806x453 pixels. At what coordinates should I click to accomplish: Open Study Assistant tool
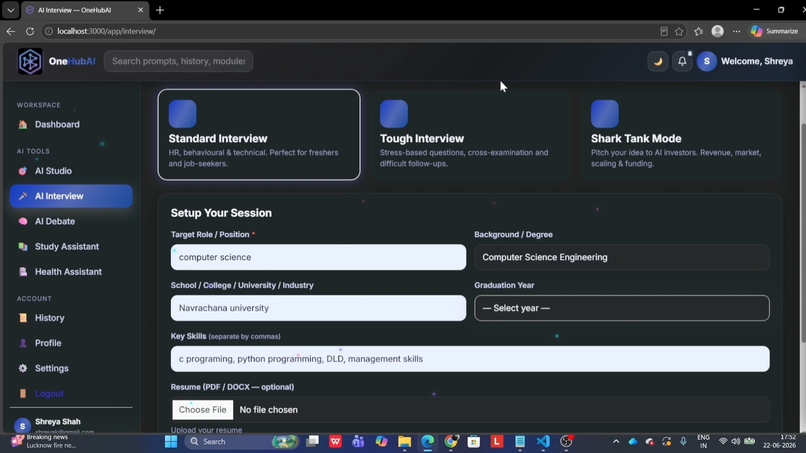point(67,246)
